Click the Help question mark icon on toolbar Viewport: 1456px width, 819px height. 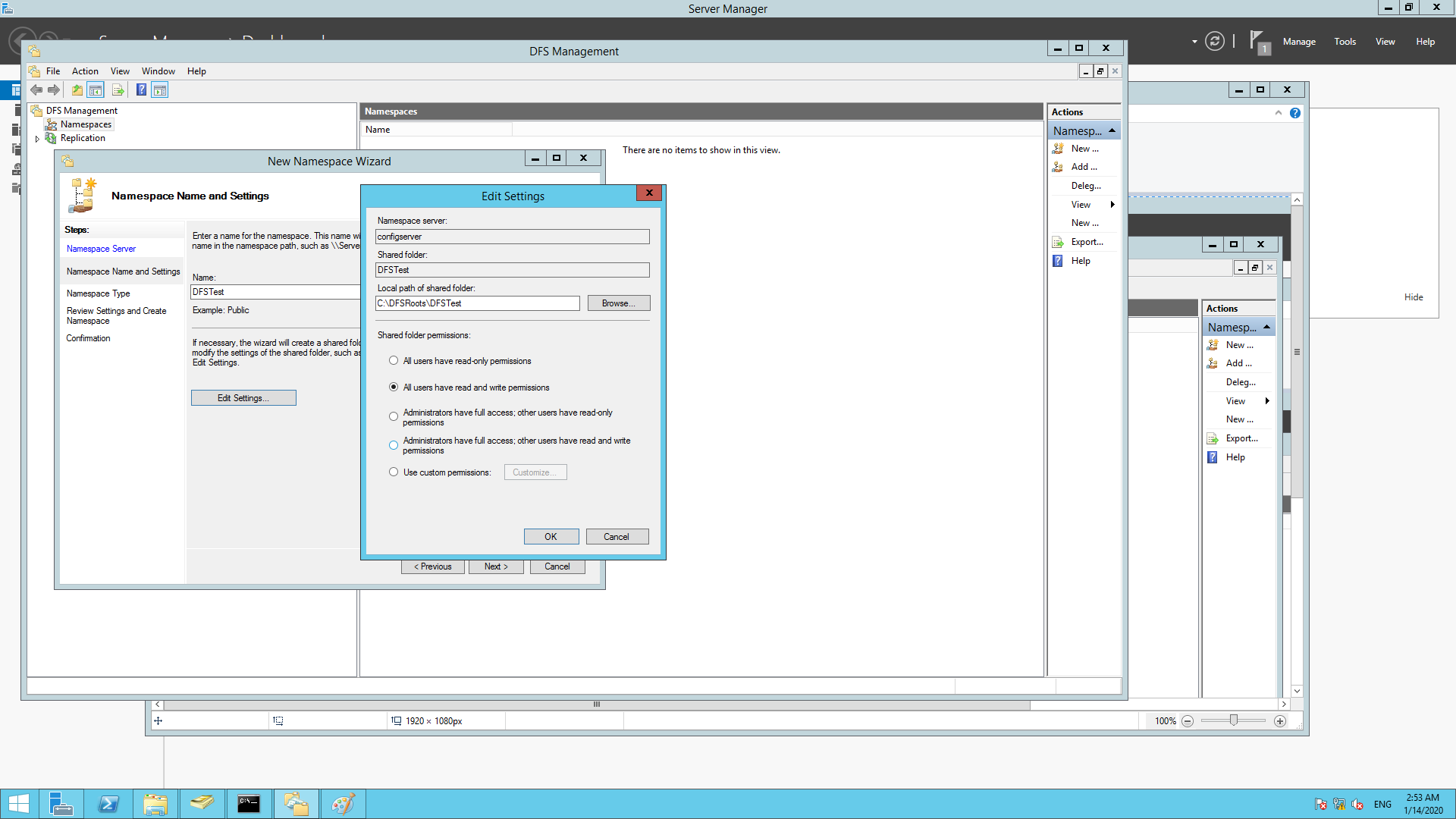(141, 89)
